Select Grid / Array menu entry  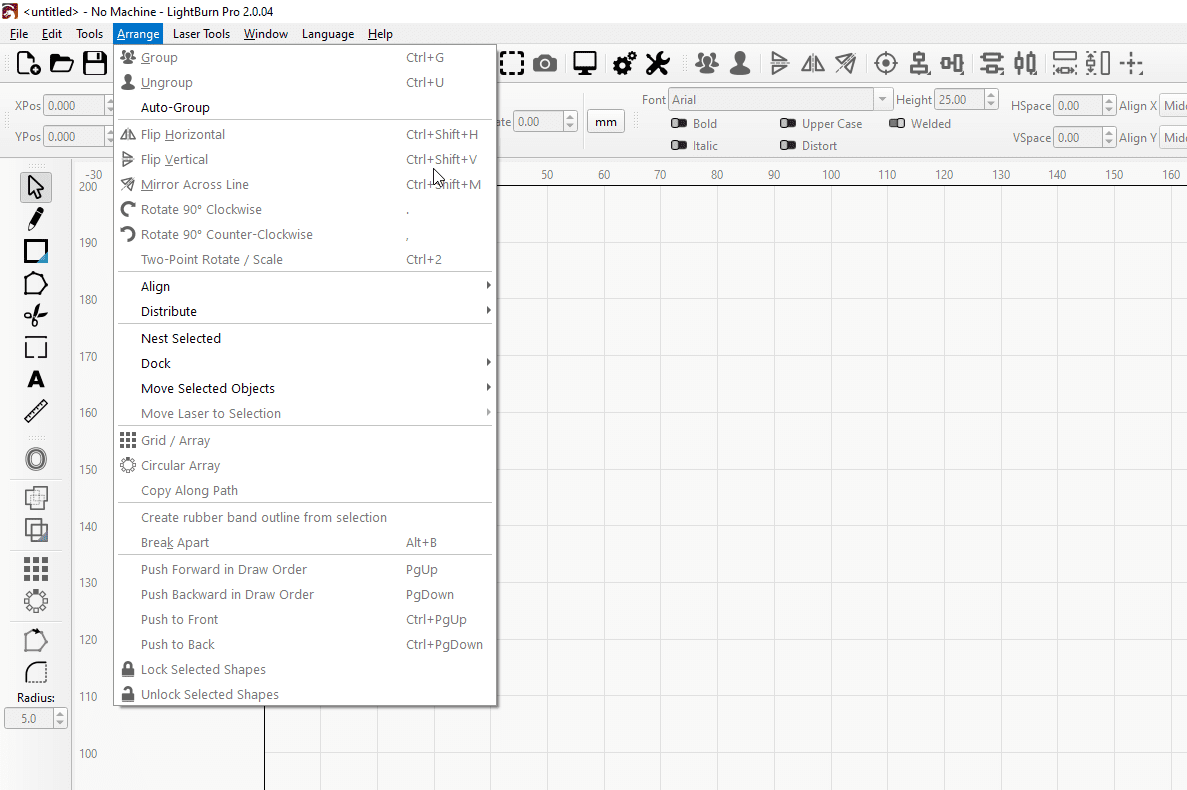click(x=305, y=440)
